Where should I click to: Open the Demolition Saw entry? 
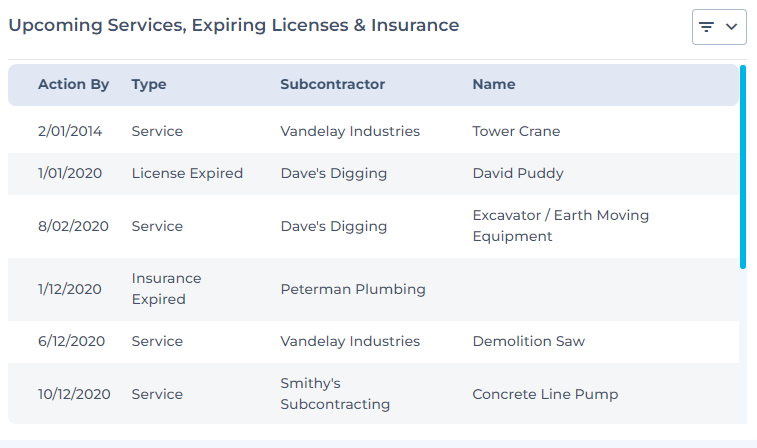(x=529, y=341)
